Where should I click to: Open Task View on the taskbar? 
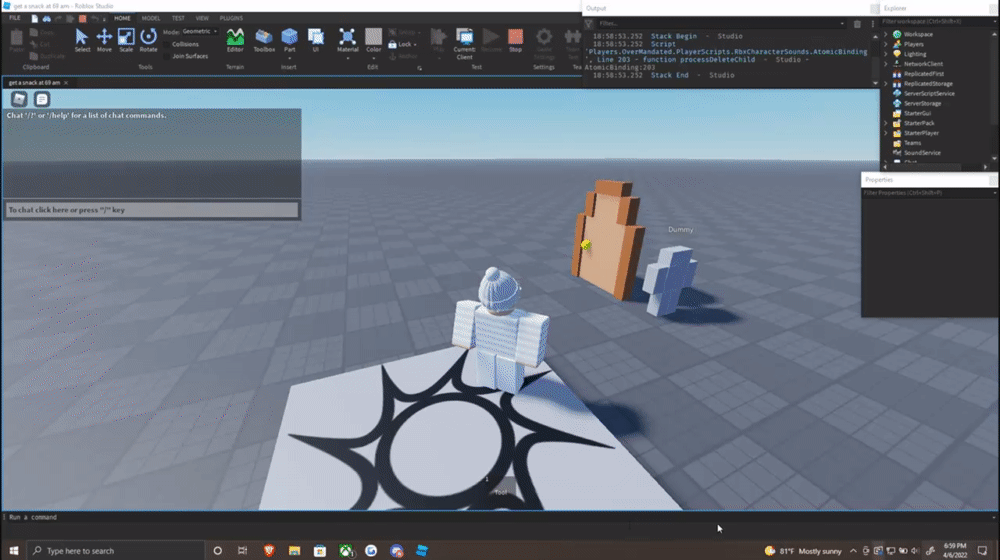click(x=242, y=550)
